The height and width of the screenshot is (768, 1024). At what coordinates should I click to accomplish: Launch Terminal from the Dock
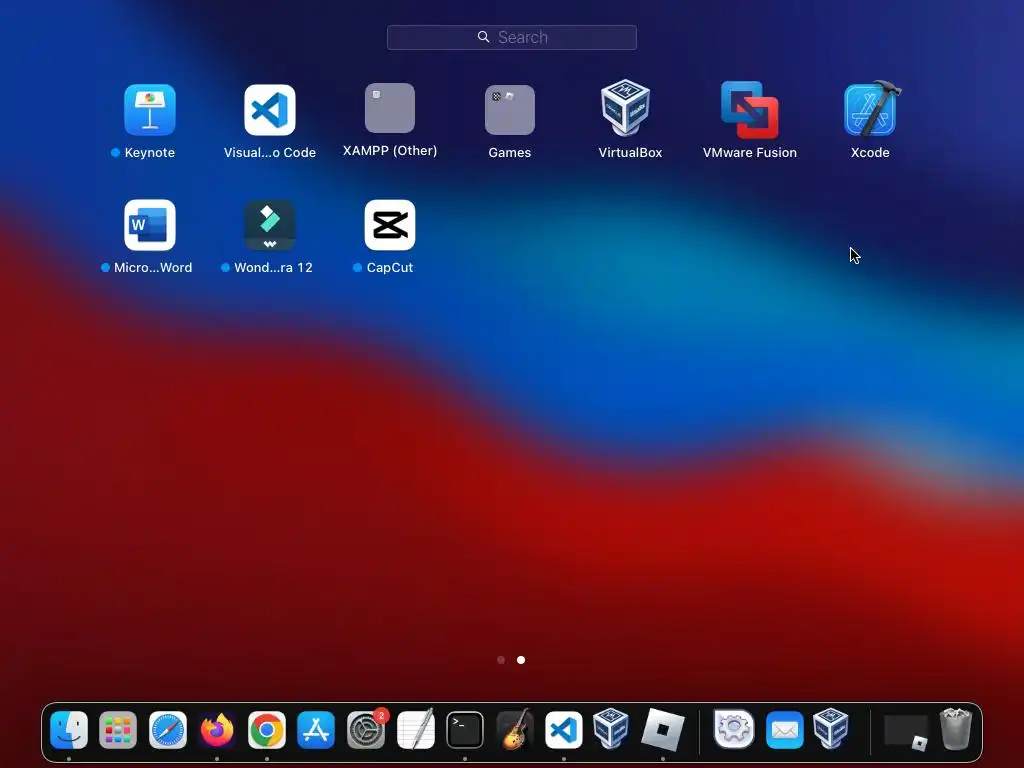(465, 730)
